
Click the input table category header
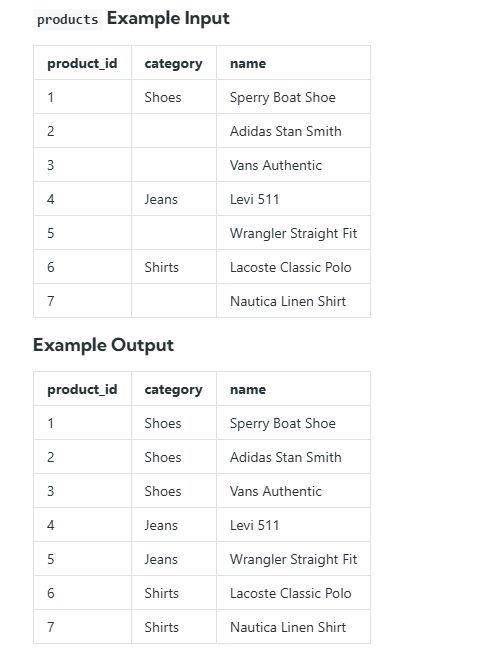tap(173, 64)
